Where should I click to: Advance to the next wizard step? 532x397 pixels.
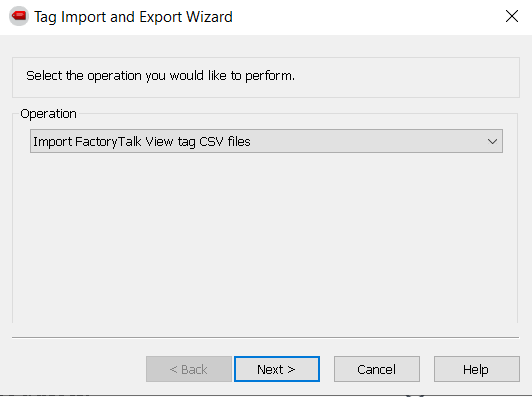click(x=277, y=369)
